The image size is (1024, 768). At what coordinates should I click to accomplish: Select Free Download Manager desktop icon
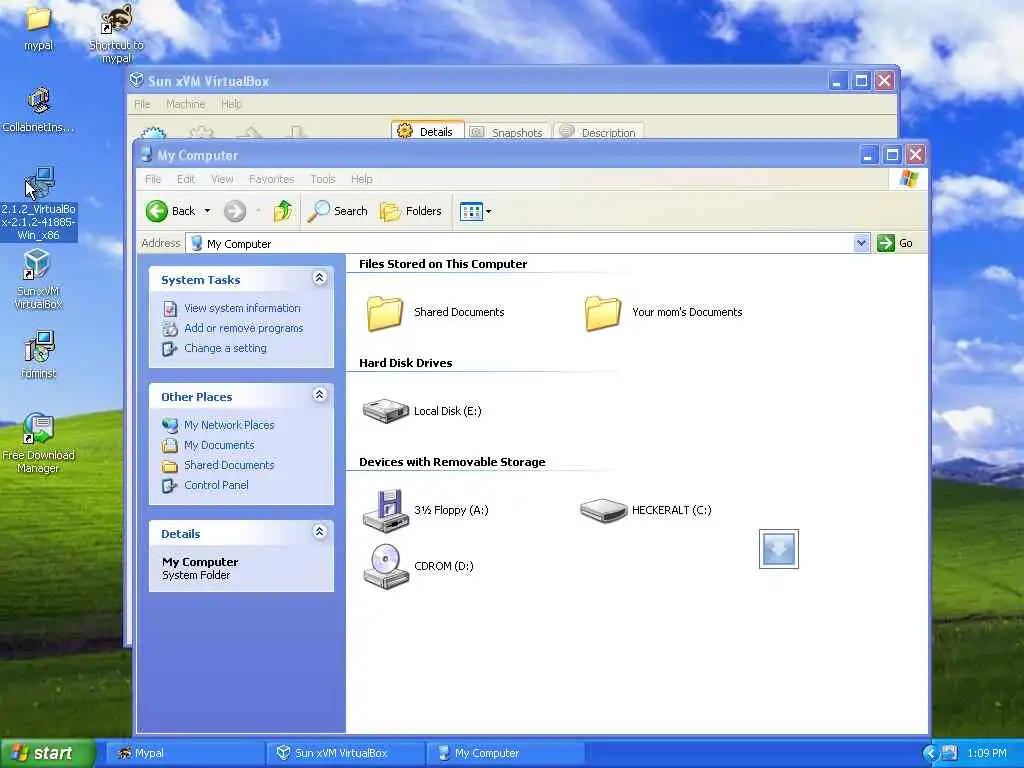38,443
